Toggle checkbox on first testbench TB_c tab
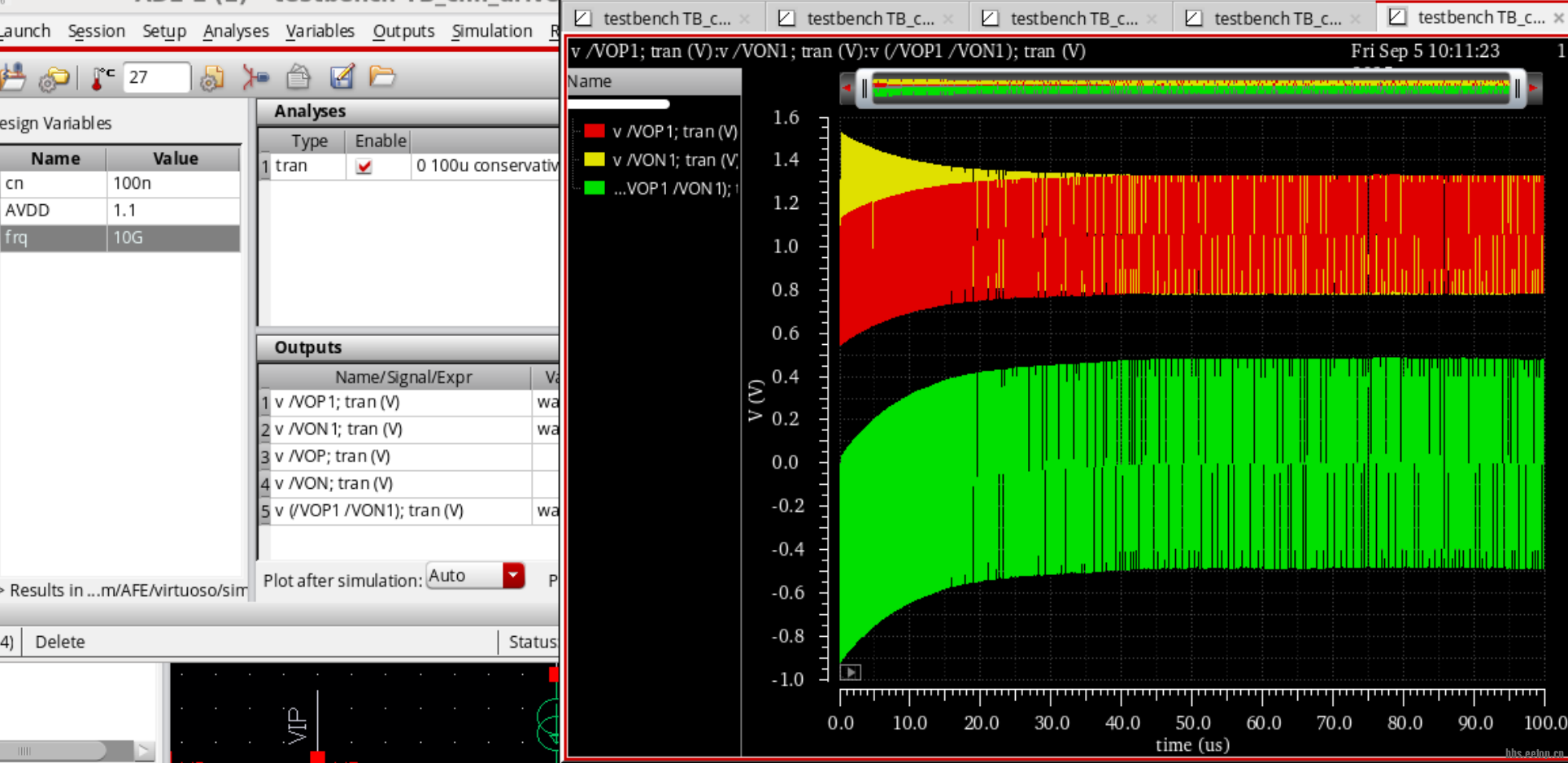Screen dimensions: 1568x763 tap(583, 18)
